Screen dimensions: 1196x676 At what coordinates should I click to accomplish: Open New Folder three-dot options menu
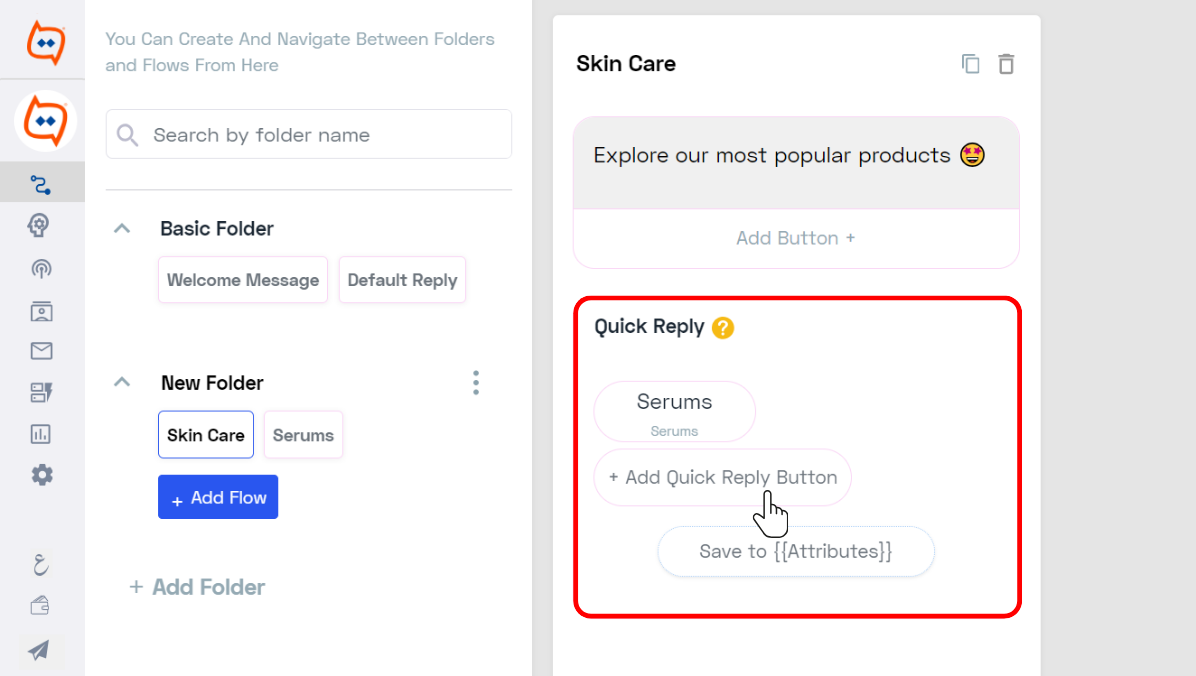tap(476, 382)
